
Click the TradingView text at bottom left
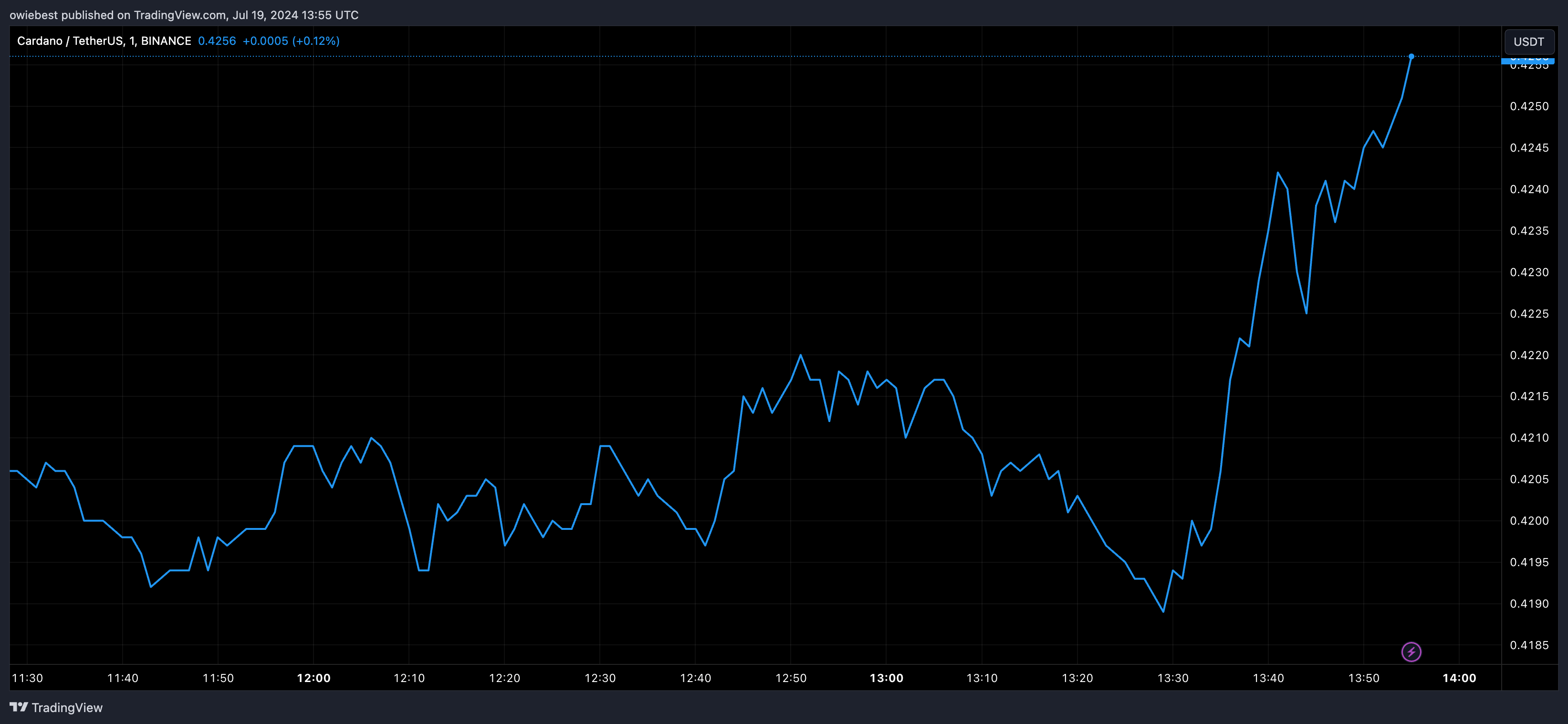(67, 708)
